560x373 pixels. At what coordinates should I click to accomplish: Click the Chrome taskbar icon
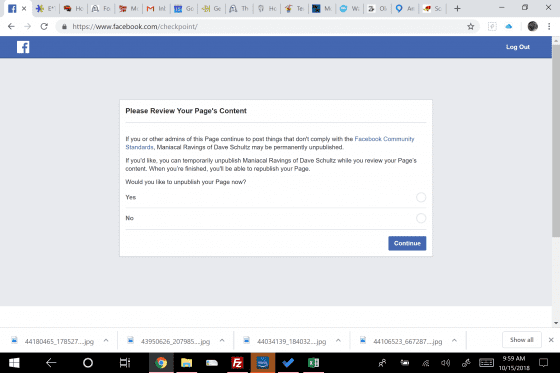[x=161, y=363]
